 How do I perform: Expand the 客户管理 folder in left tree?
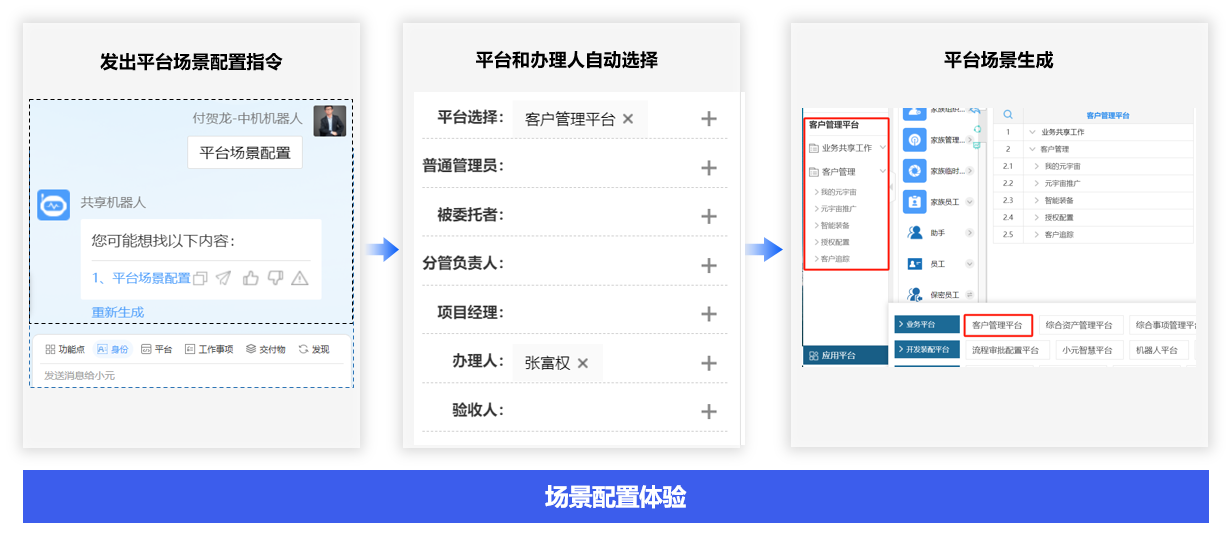pyautogui.click(x=883, y=171)
